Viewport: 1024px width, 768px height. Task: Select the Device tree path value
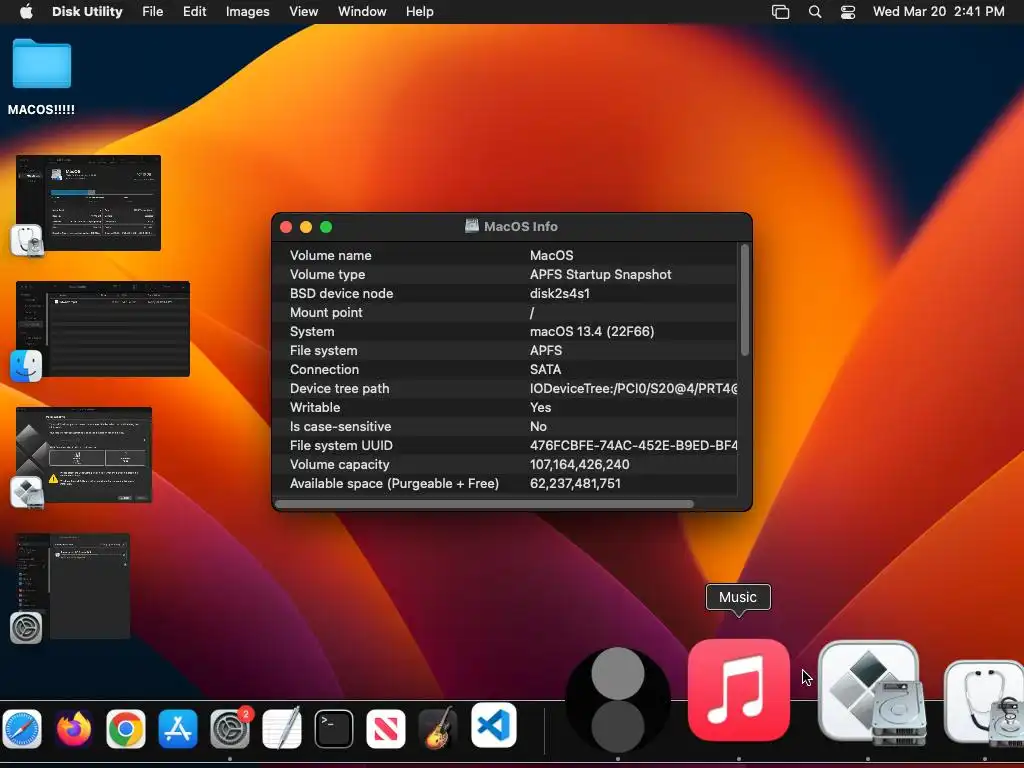click(x=633, y=389)
